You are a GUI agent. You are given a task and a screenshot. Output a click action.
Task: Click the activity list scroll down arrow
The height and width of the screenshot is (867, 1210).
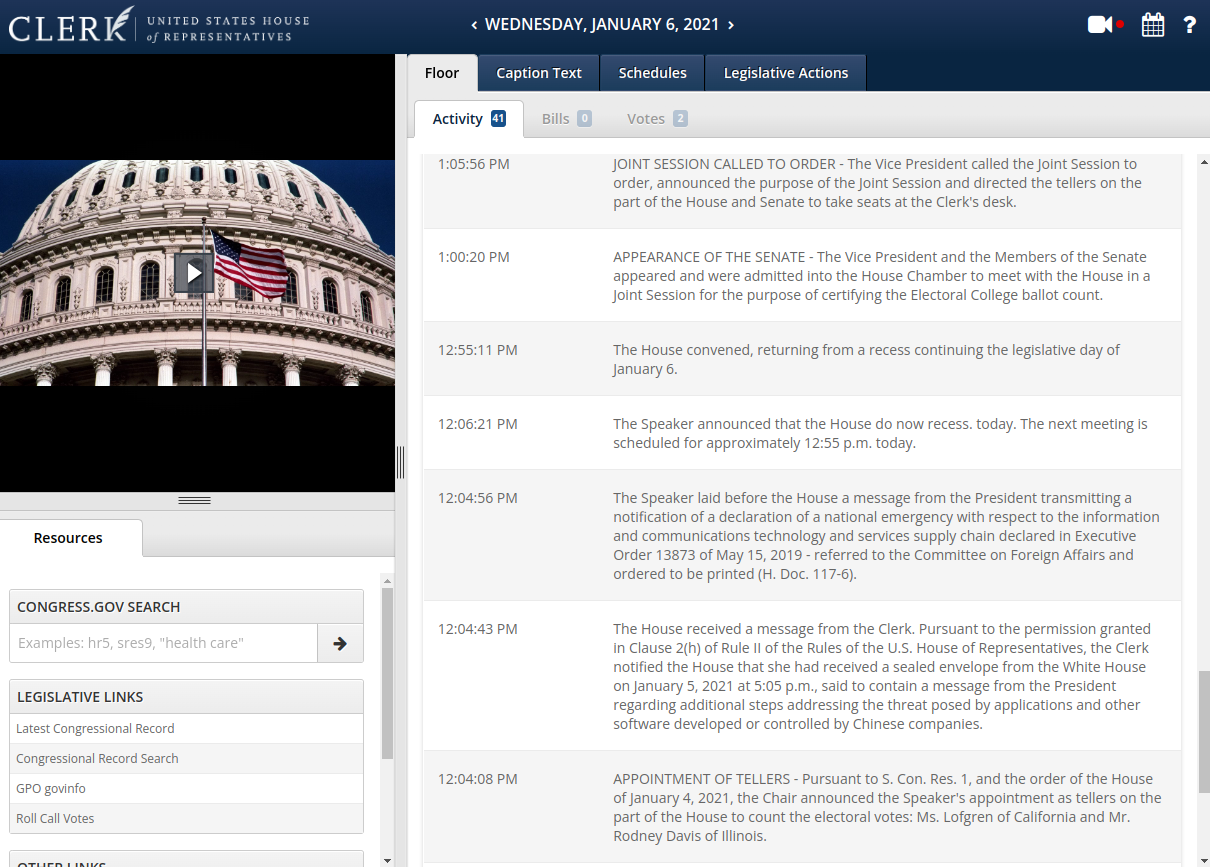(x=1204, y=860)
